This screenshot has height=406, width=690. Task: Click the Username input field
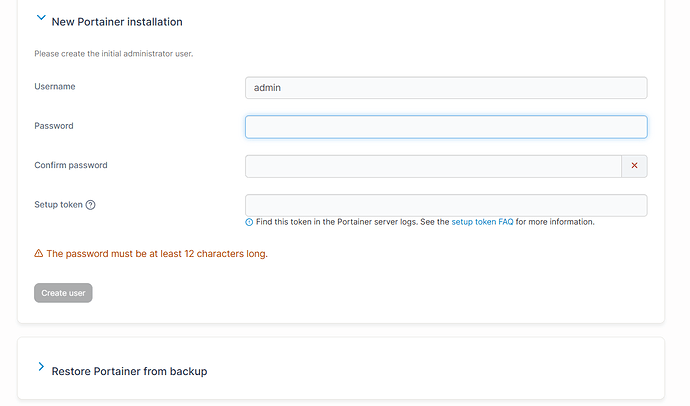446,88
